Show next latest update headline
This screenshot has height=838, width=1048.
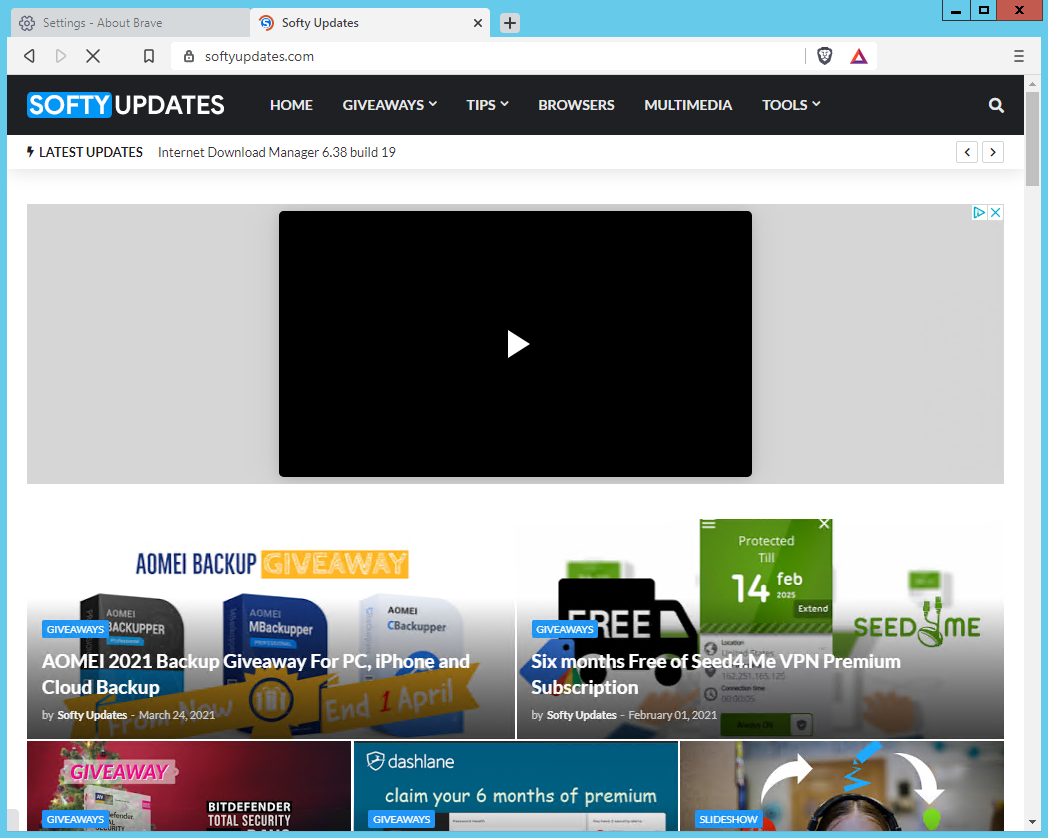(993, 152)
